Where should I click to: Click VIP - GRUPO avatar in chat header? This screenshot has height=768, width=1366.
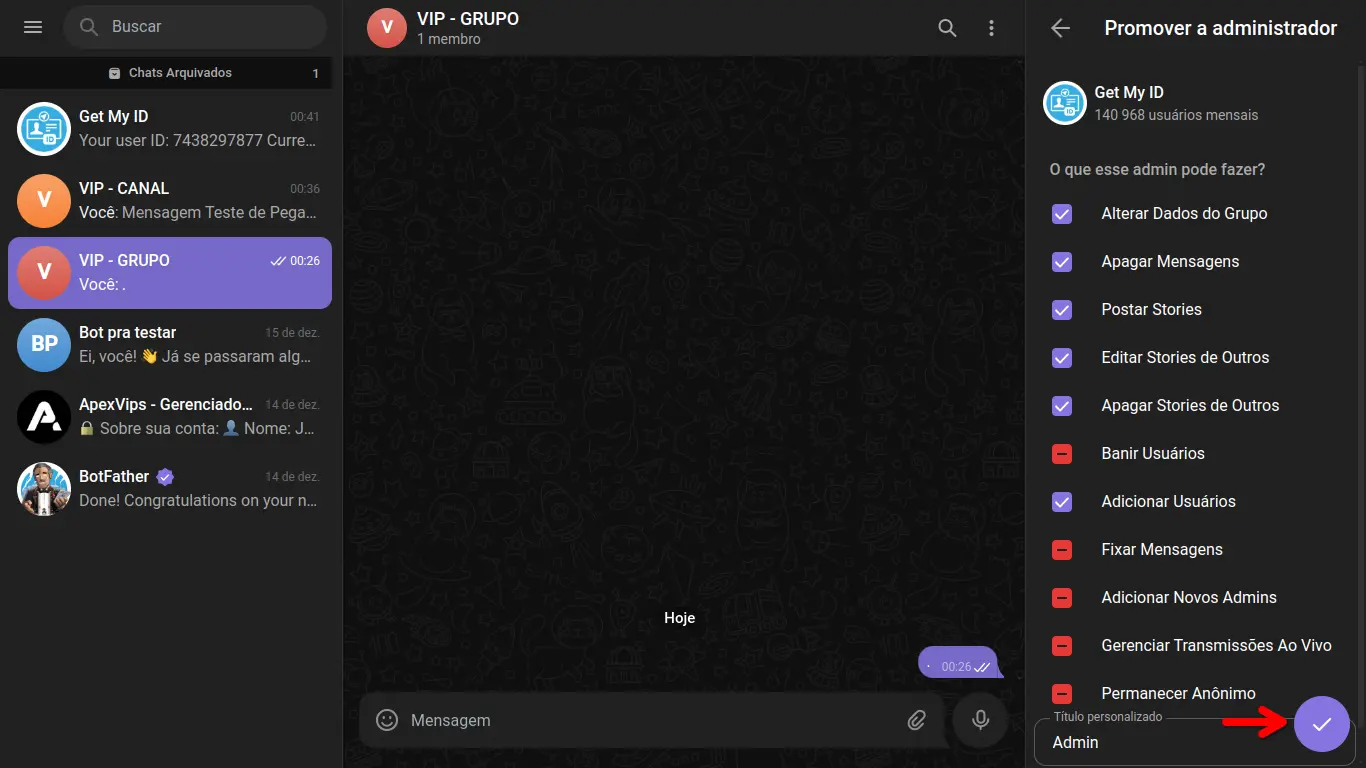tap(387, 28)
